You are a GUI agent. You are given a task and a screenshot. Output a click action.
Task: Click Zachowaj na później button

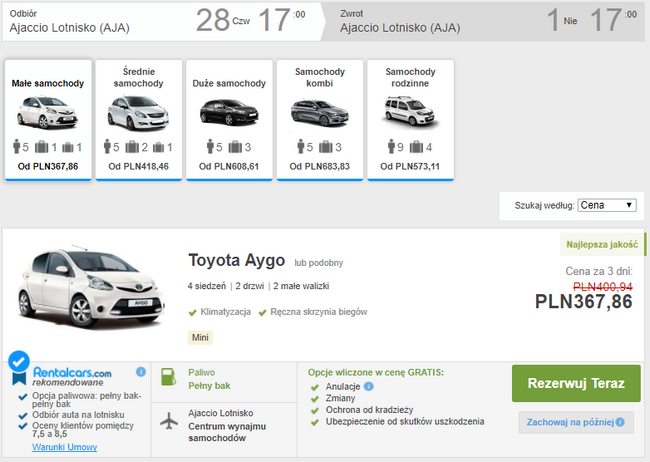pos(576,422)
